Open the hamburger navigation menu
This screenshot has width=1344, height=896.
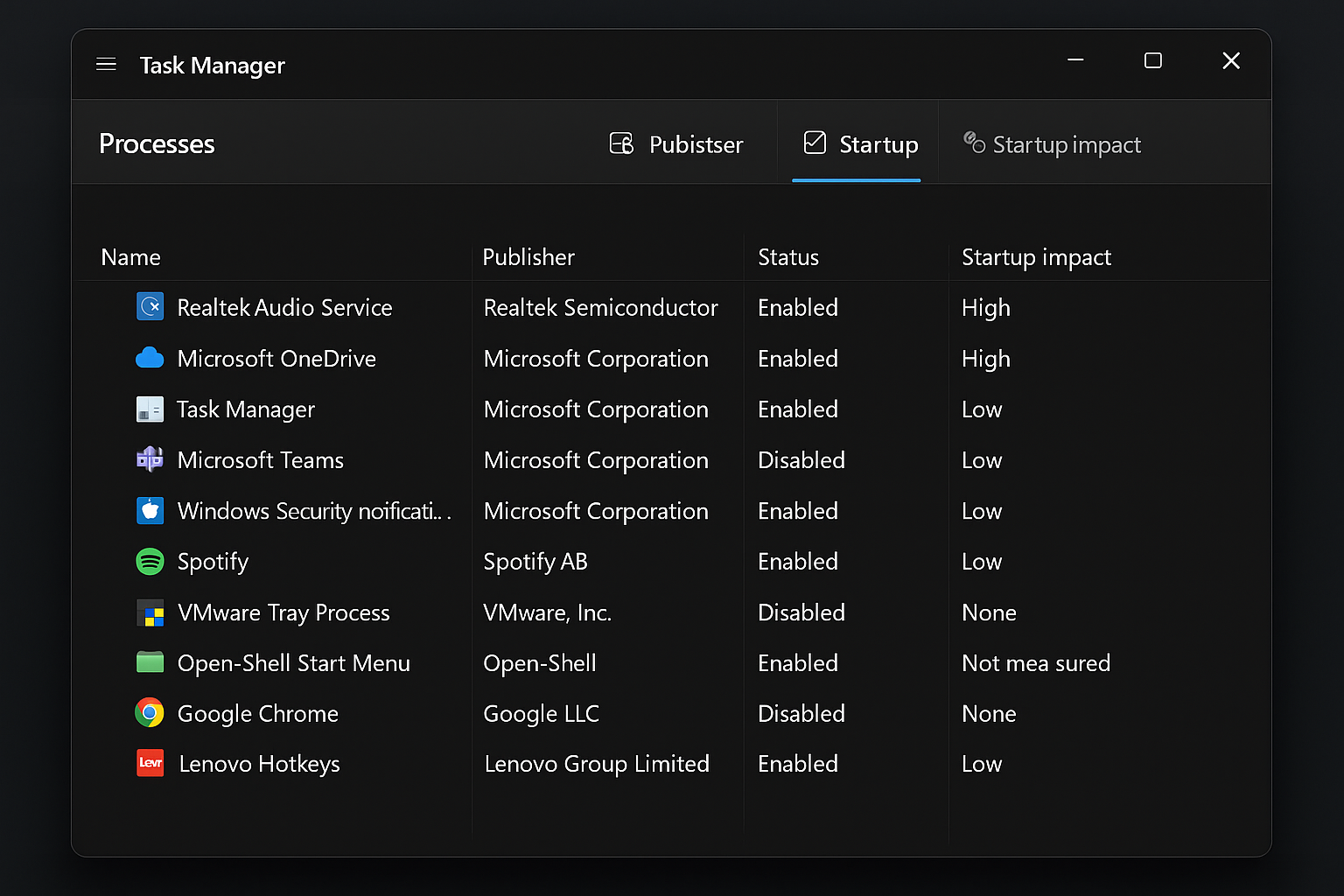(106, 64)
